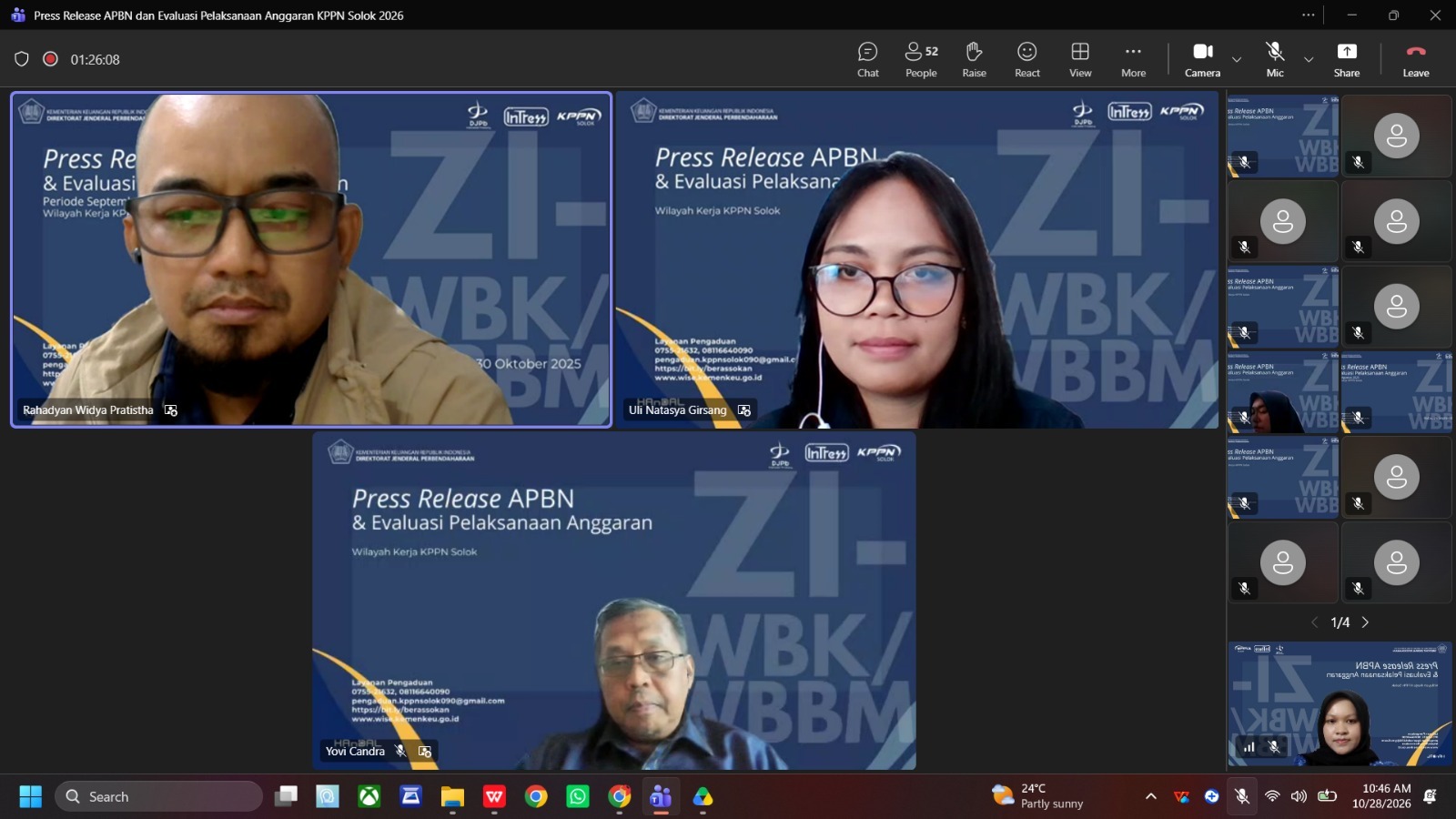Open WhatsApp from the taskbar
Viewport: 1456px width, 819px height.
578,797
